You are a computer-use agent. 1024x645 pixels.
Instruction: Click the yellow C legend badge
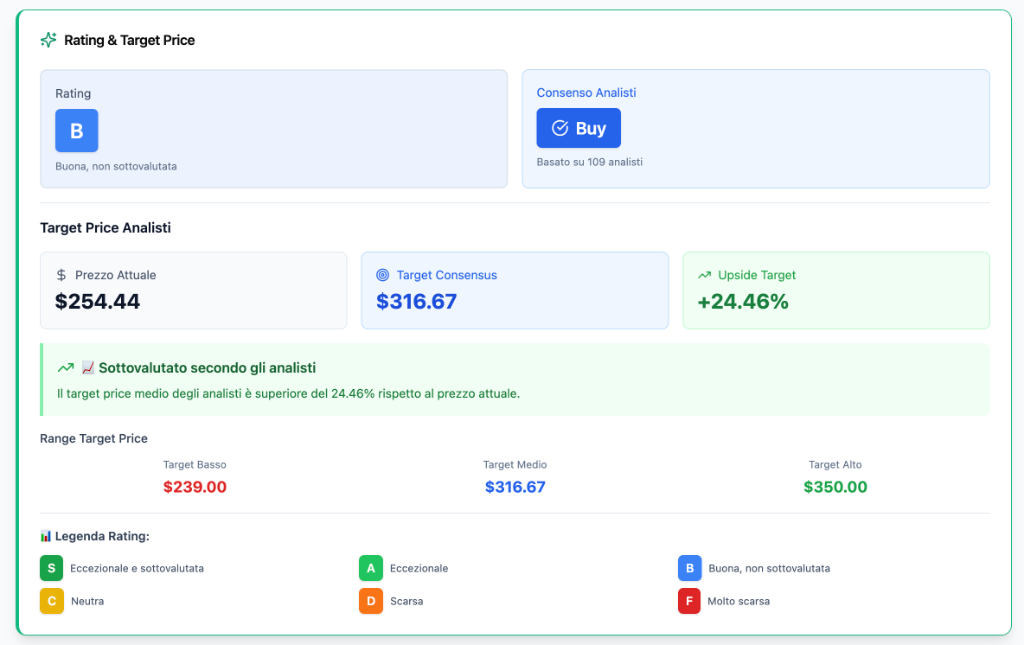point(52,601)
